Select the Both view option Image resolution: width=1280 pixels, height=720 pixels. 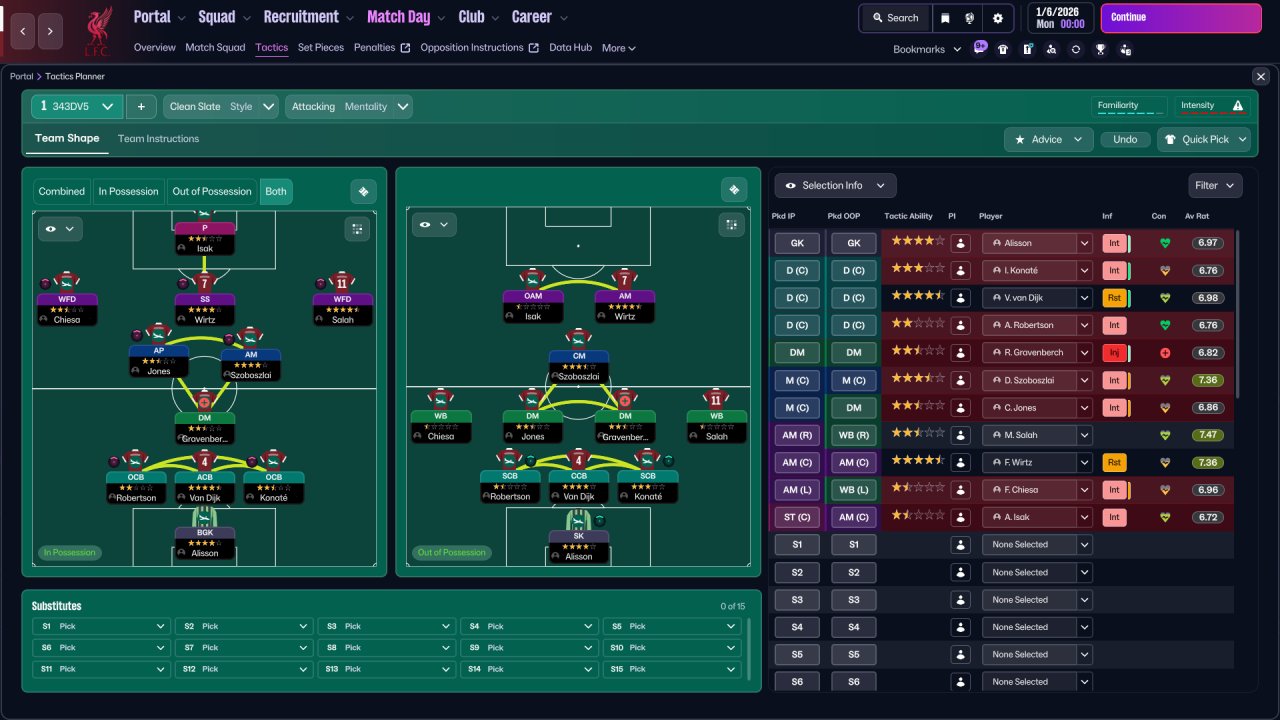coord(276,191)
